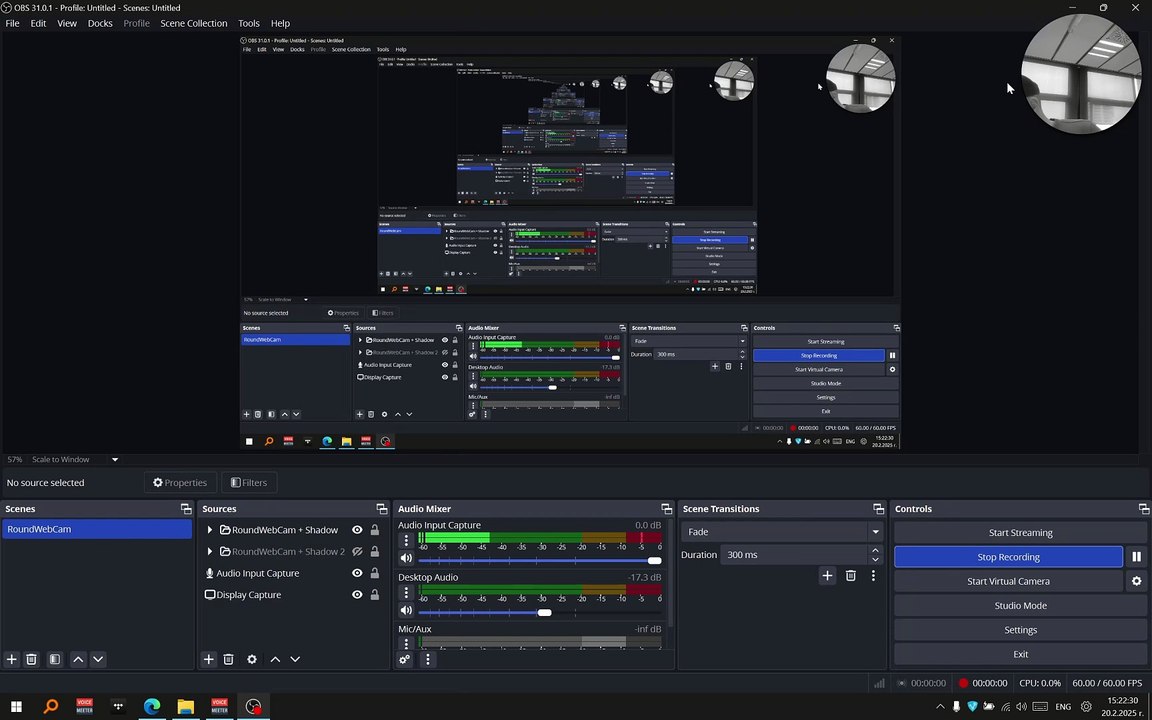Image resolution: width=1152 pixels, height=720 pixels.
Task: Add a new source with plus icon
Action: (209, 659)
